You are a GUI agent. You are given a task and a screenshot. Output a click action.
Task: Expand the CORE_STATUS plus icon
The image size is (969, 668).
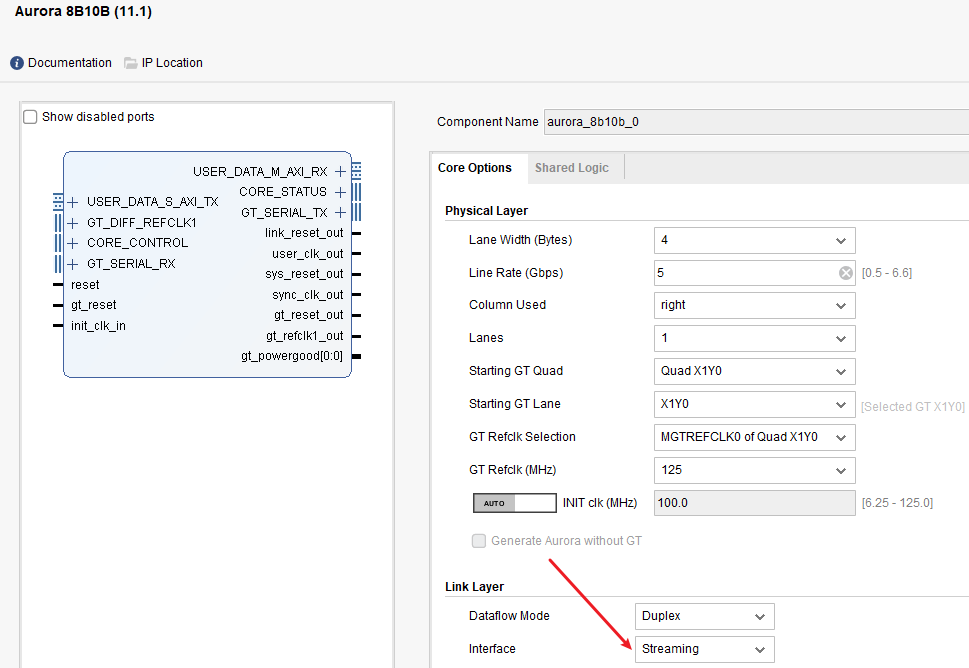tap(340, 192)
